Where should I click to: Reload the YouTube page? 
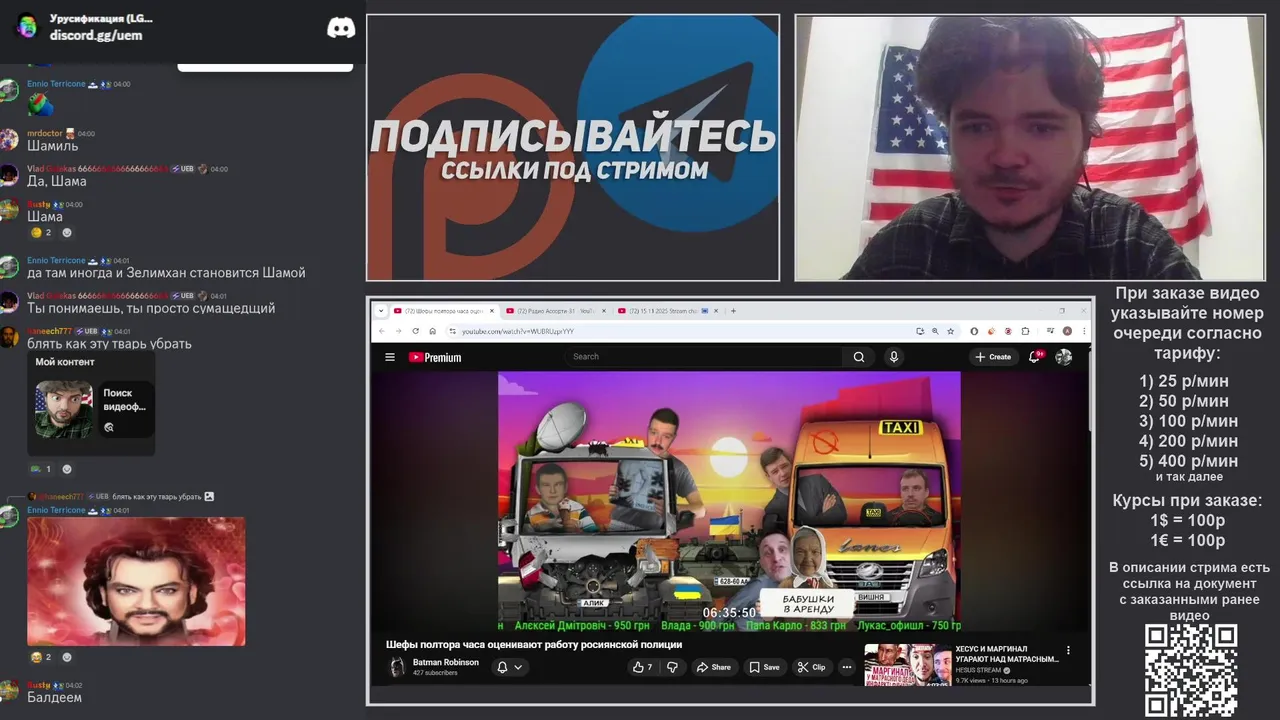click(416, 331)
